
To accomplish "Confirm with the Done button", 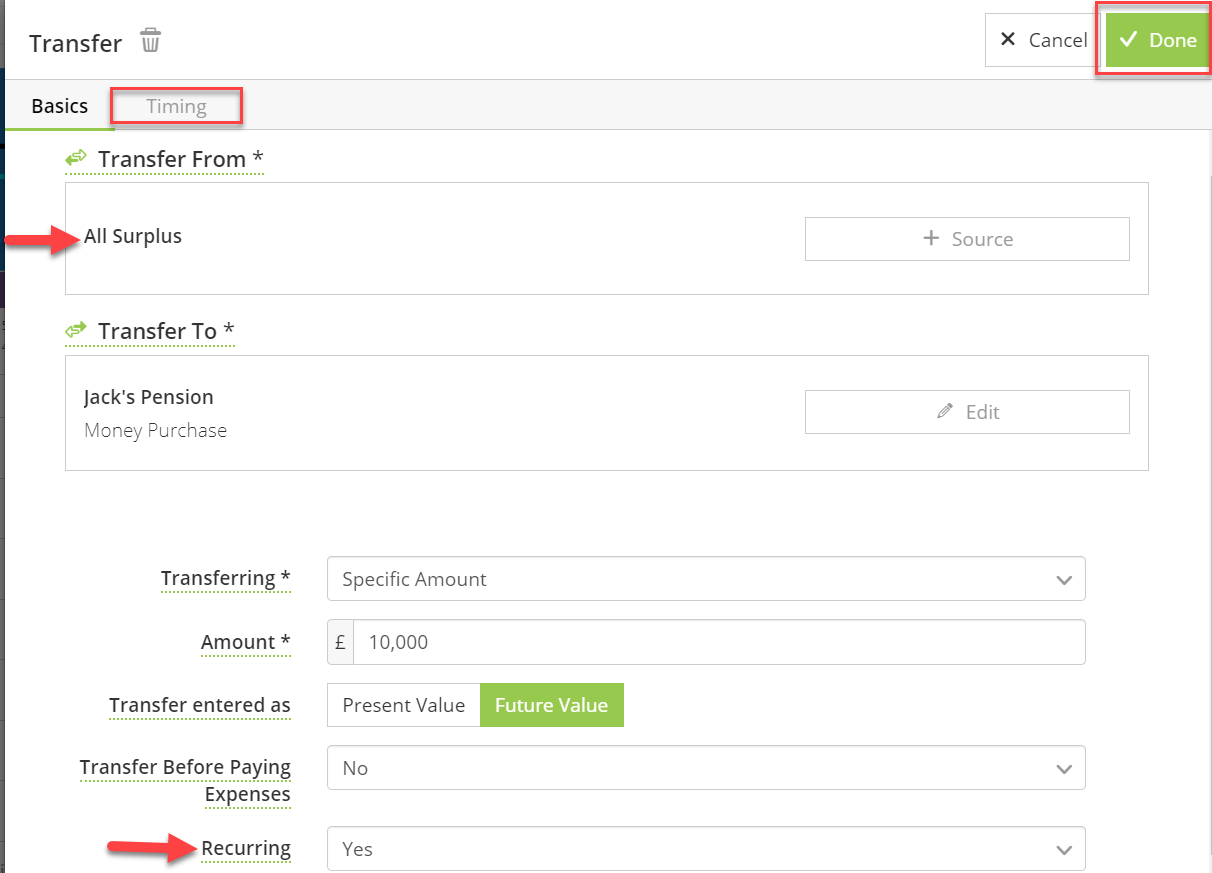I will (1158, 40).
